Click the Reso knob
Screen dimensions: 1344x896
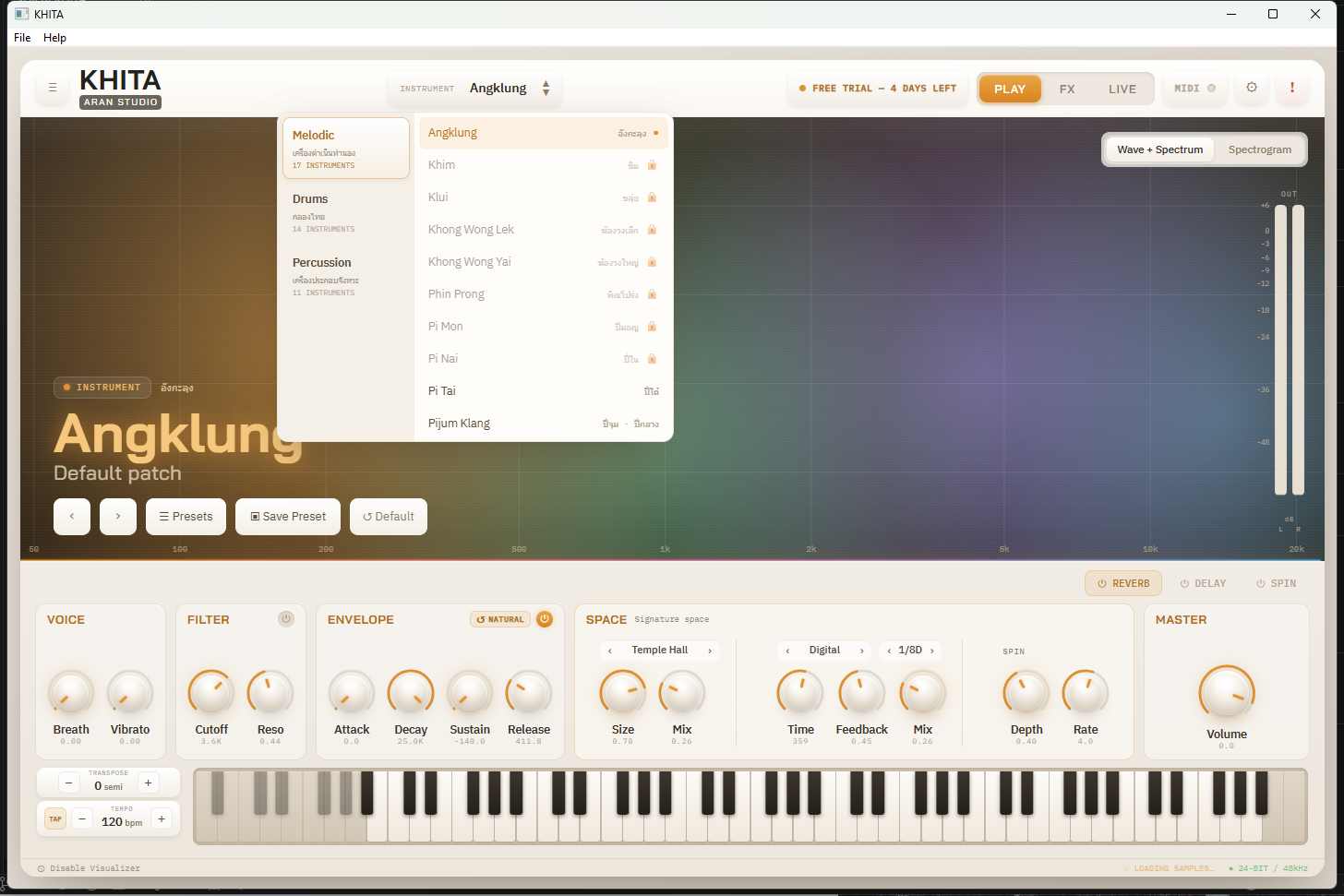(x=270, y=693)
